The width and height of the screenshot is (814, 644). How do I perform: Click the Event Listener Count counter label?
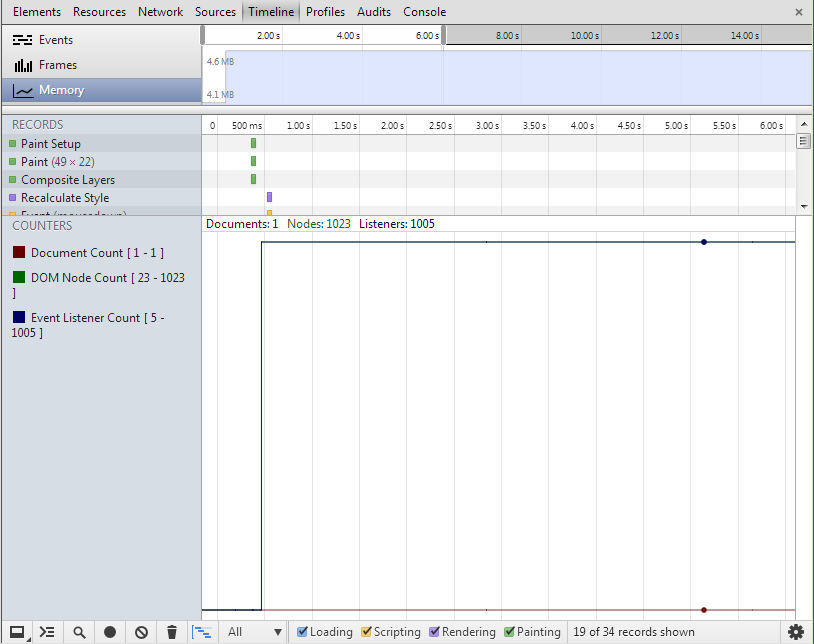88,325
